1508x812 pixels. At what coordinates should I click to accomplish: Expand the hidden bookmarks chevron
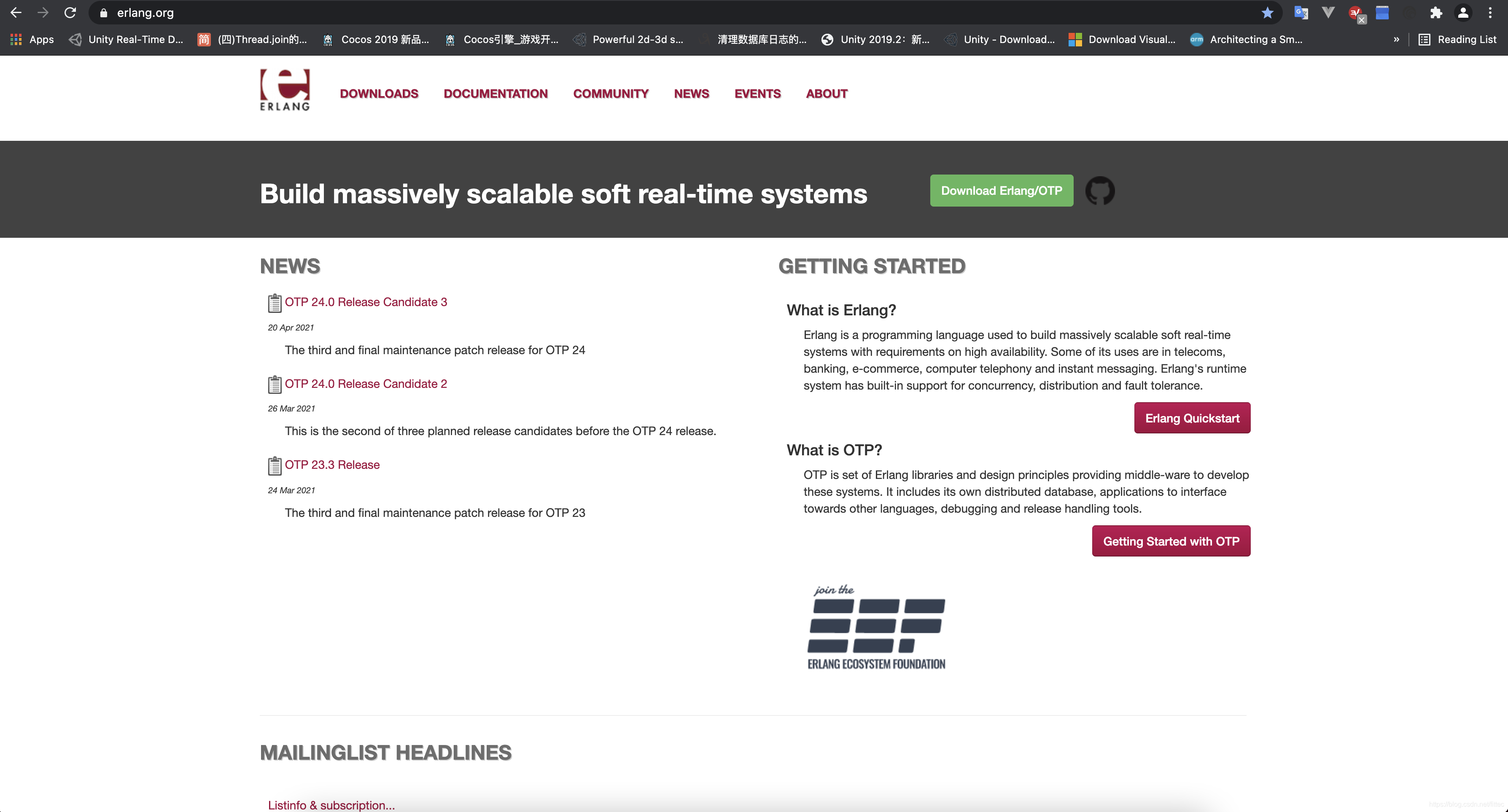[x=1396, y=39]
